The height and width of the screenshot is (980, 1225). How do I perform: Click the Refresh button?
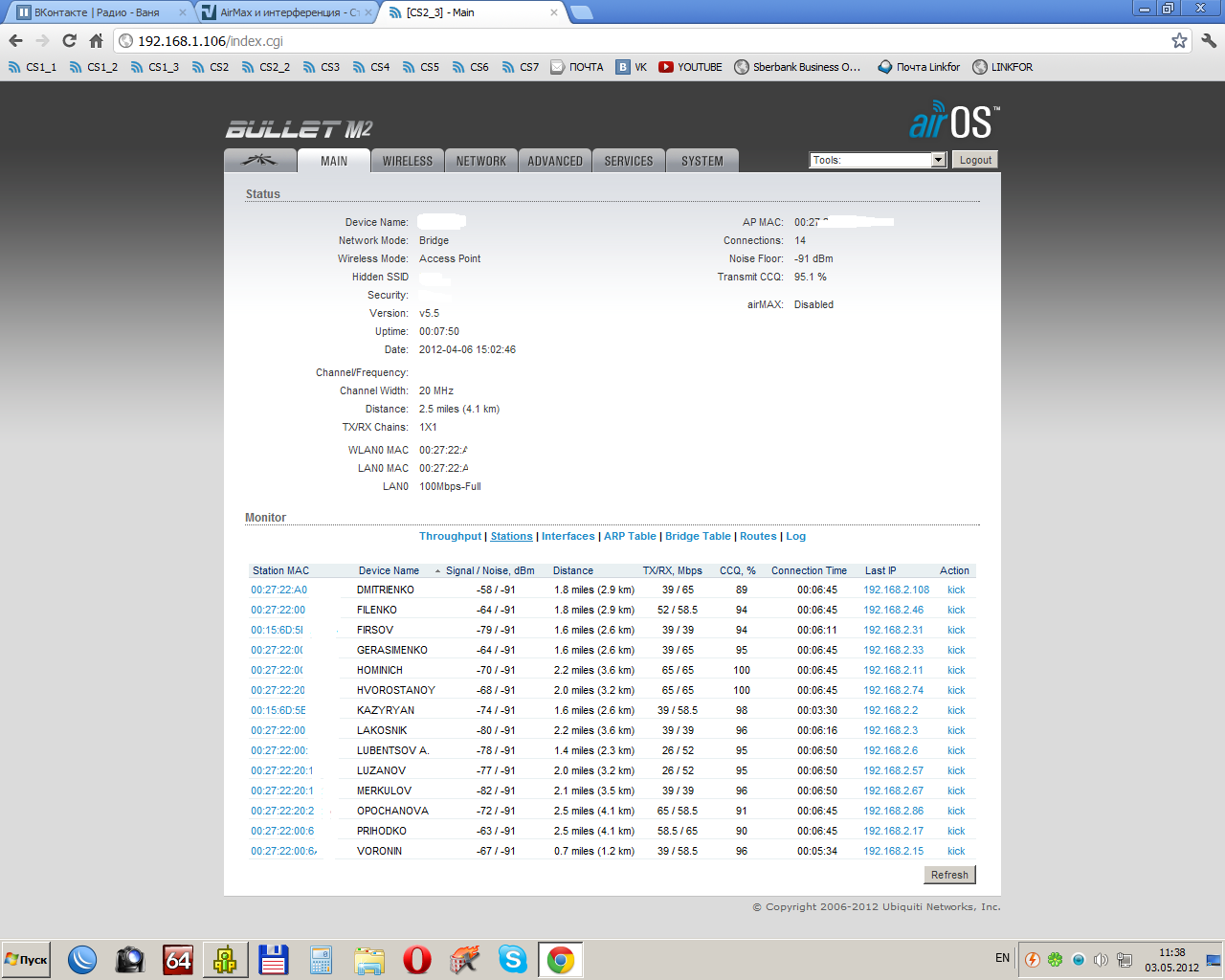pos(949,875)
